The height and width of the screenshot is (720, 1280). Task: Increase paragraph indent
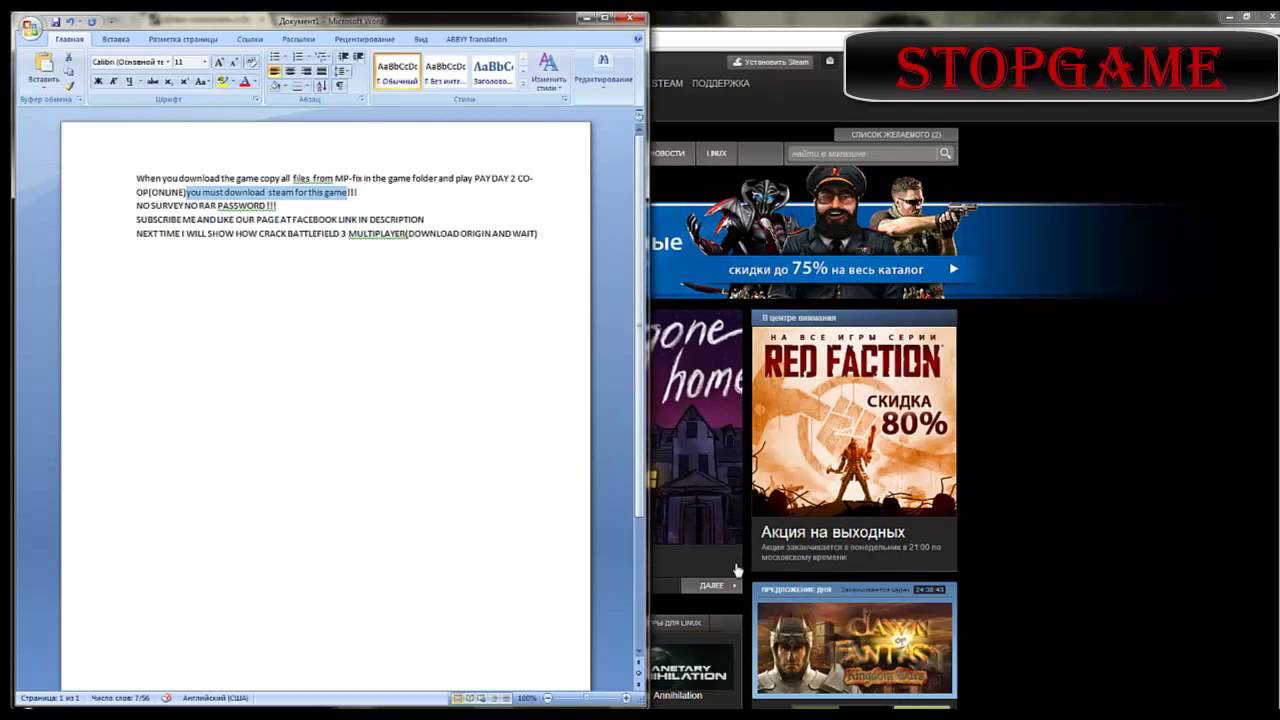pos(358,57)
